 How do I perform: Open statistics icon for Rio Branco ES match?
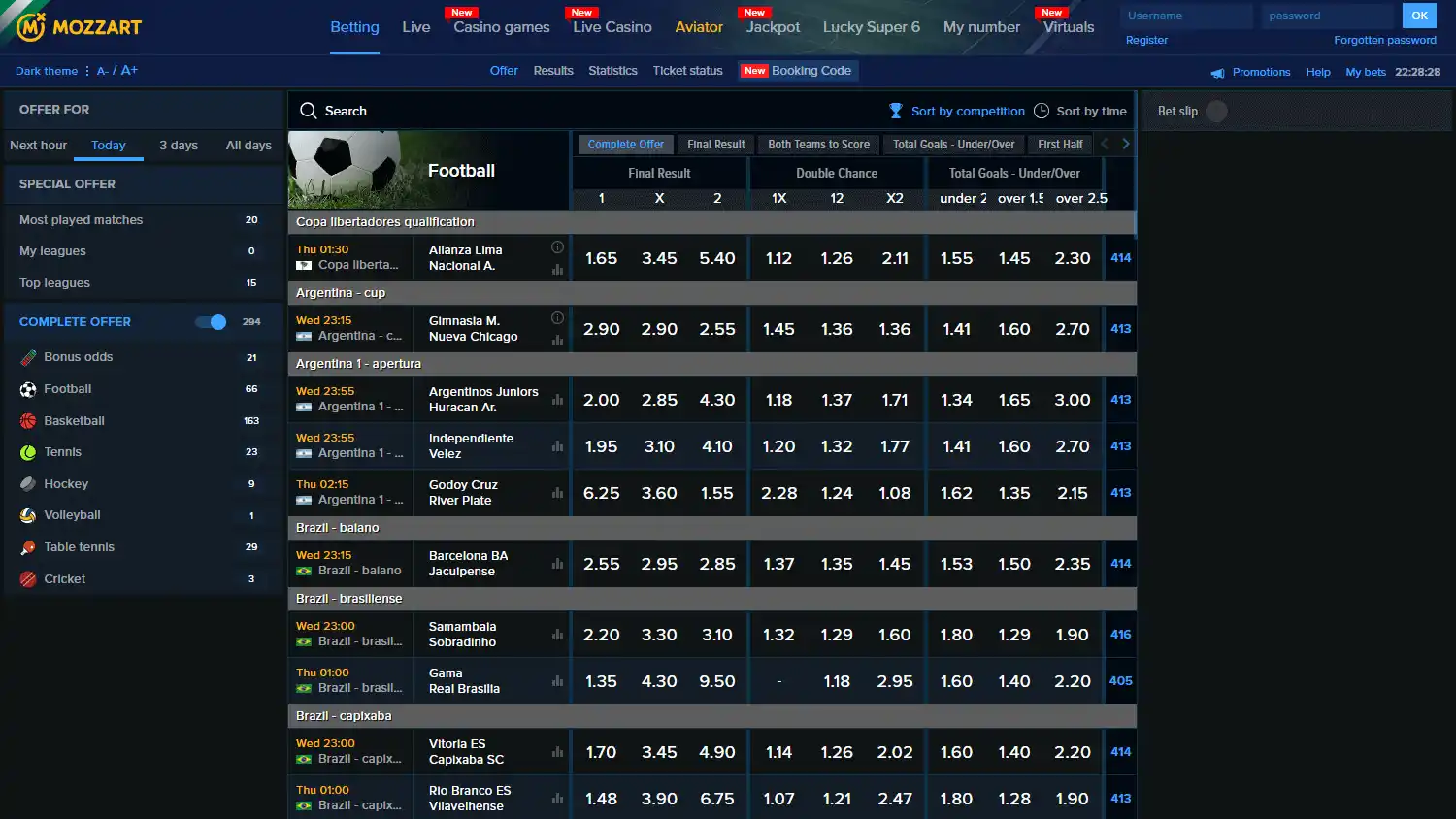[x=557, y=799]
